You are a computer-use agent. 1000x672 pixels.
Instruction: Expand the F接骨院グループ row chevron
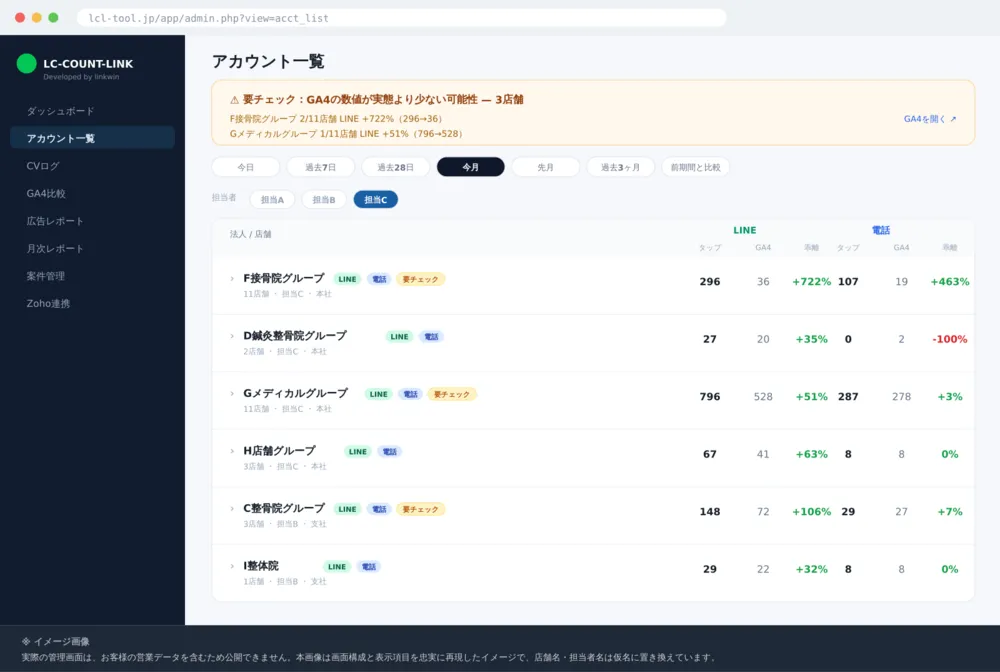pos(232,279)
